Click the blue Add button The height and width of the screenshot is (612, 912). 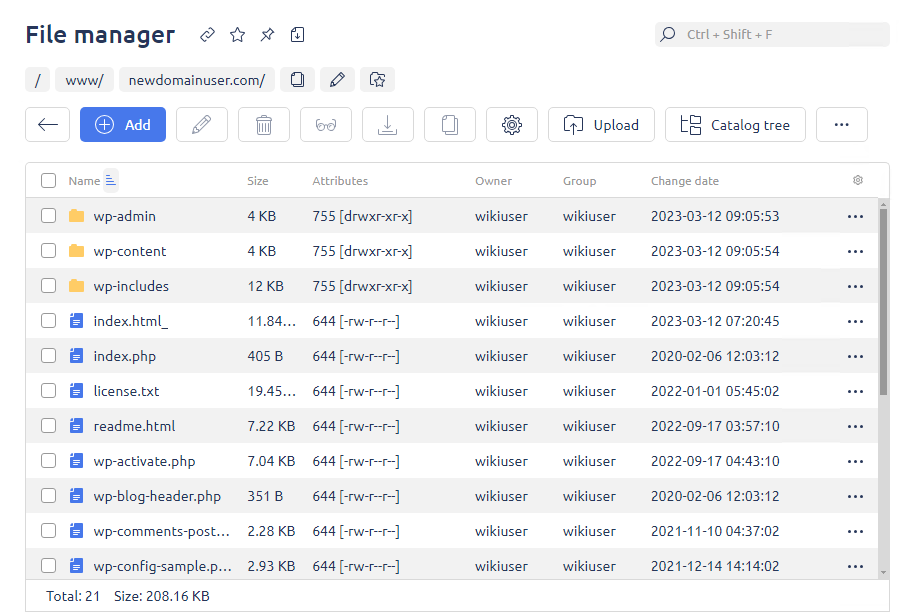[123, 124]
